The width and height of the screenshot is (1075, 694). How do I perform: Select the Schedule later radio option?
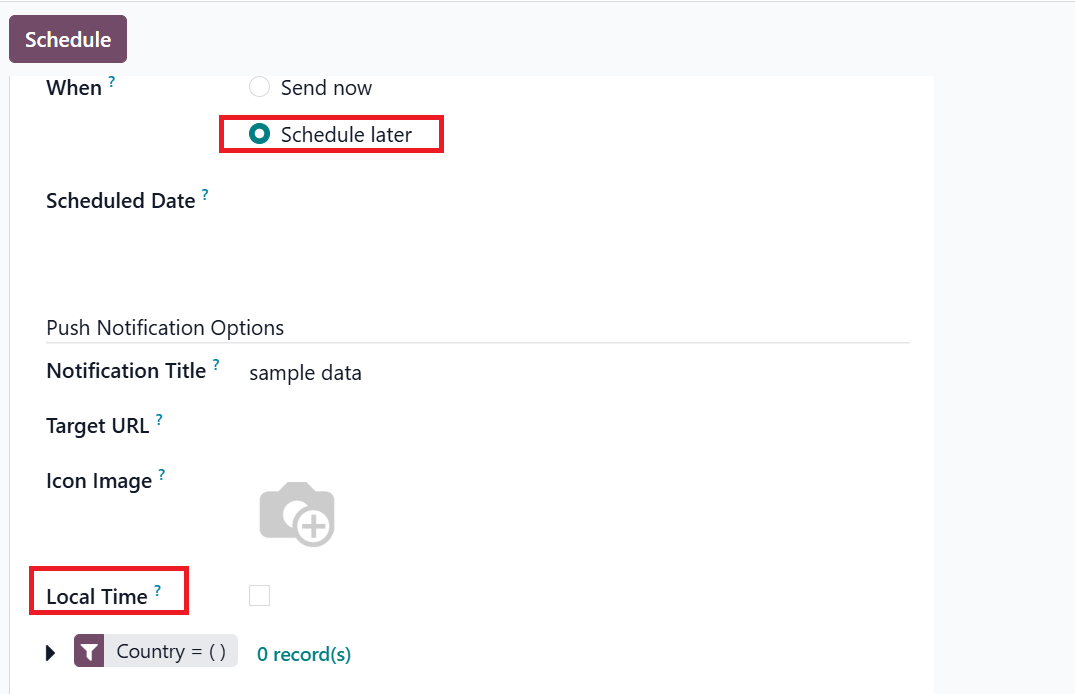tap(260, 134)
